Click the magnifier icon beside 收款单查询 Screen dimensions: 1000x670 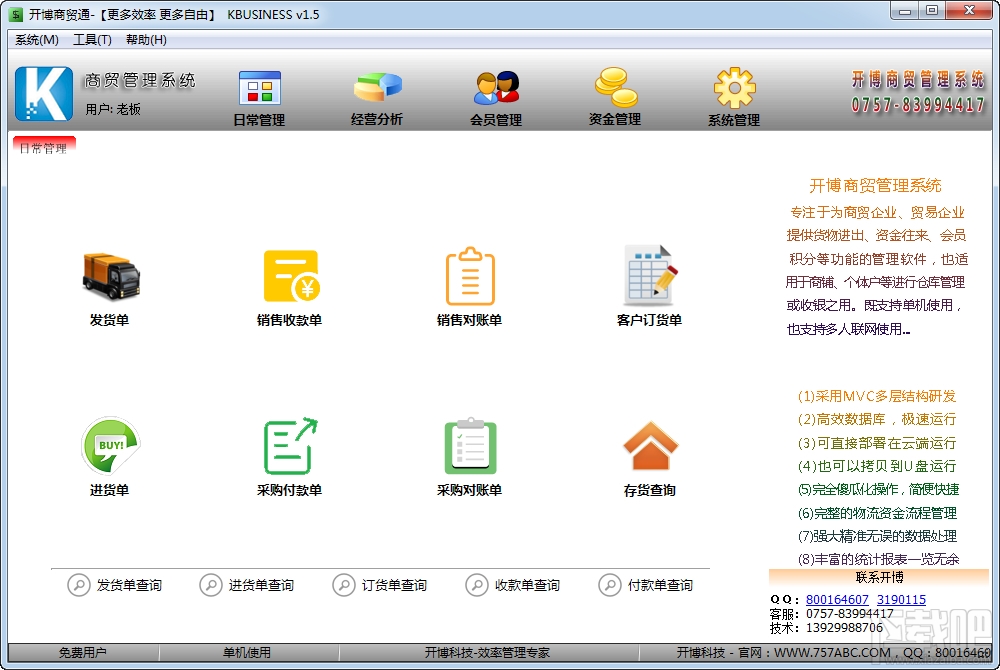[477, 585]
